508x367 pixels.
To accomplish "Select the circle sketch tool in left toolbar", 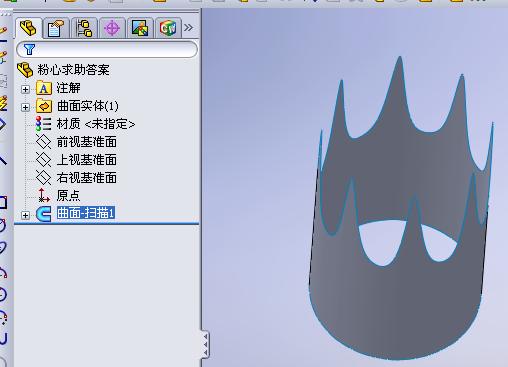I will tap(2, 295).
